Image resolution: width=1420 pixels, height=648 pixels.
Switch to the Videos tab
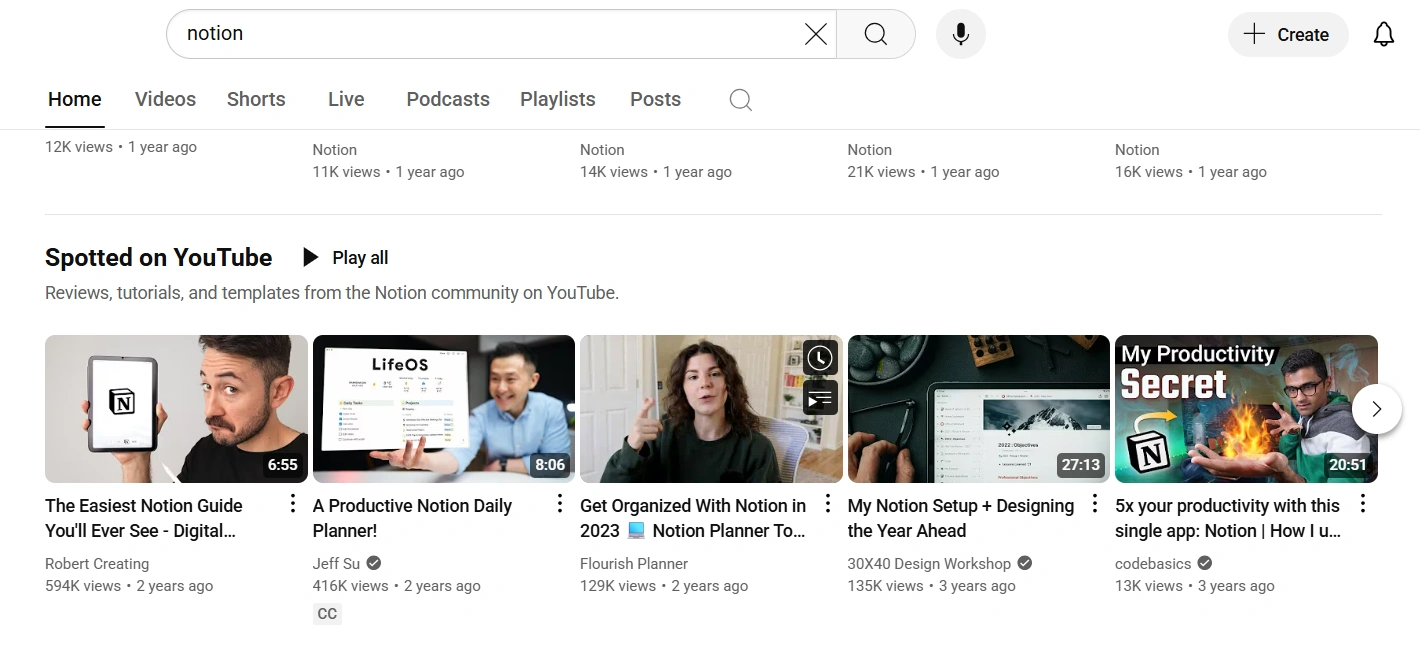[x=164, y=99]
